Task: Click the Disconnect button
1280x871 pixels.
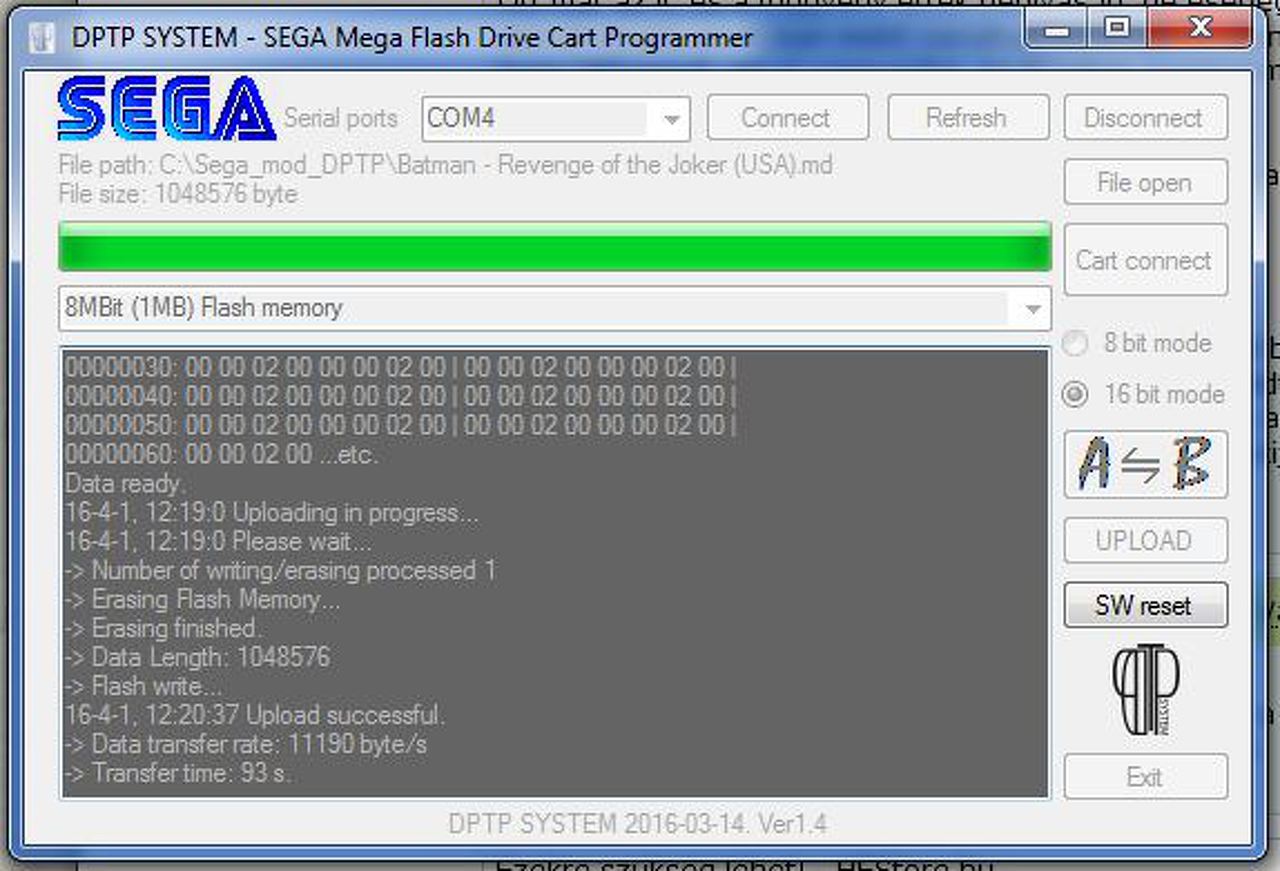Action: [1145, 118]
